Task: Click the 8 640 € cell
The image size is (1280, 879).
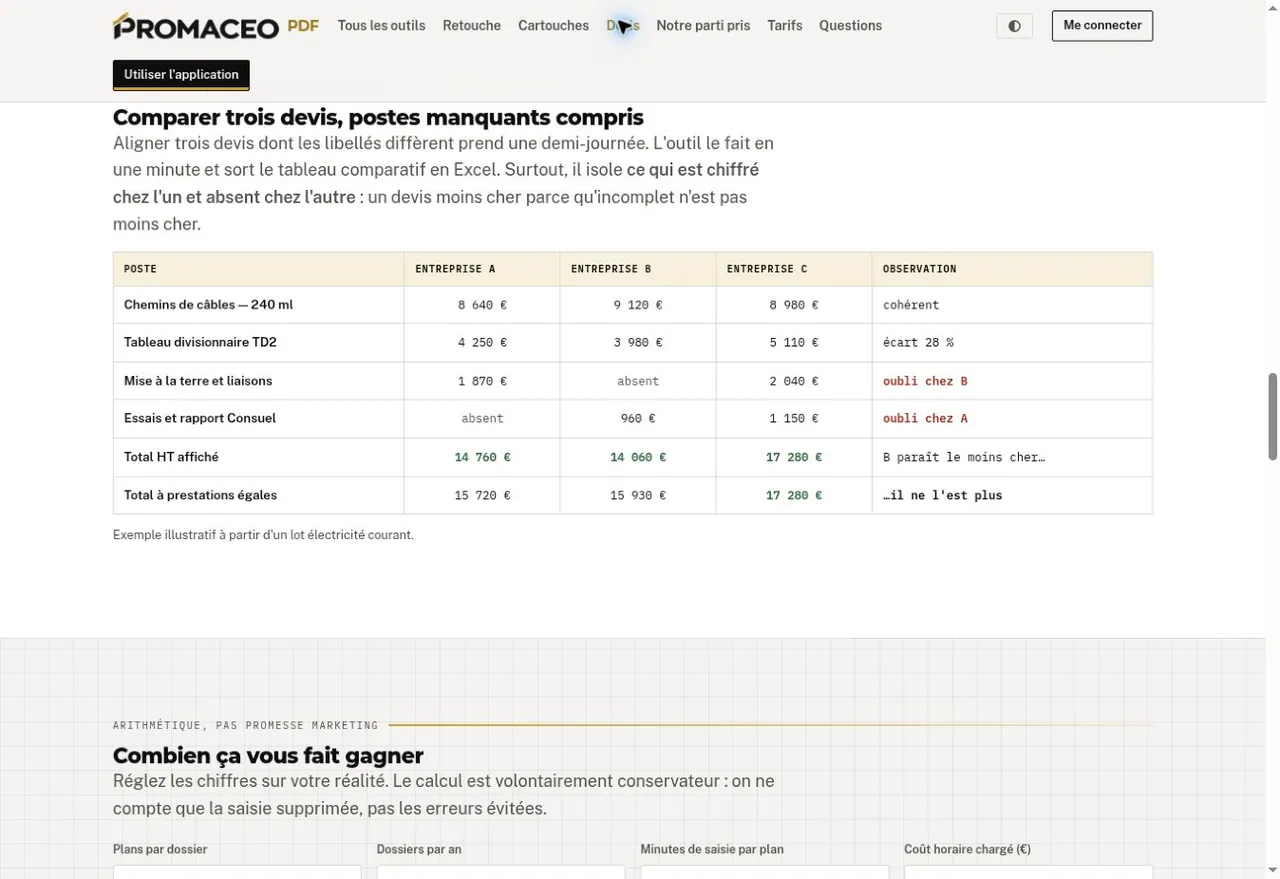Action: [x=482, y=305]
